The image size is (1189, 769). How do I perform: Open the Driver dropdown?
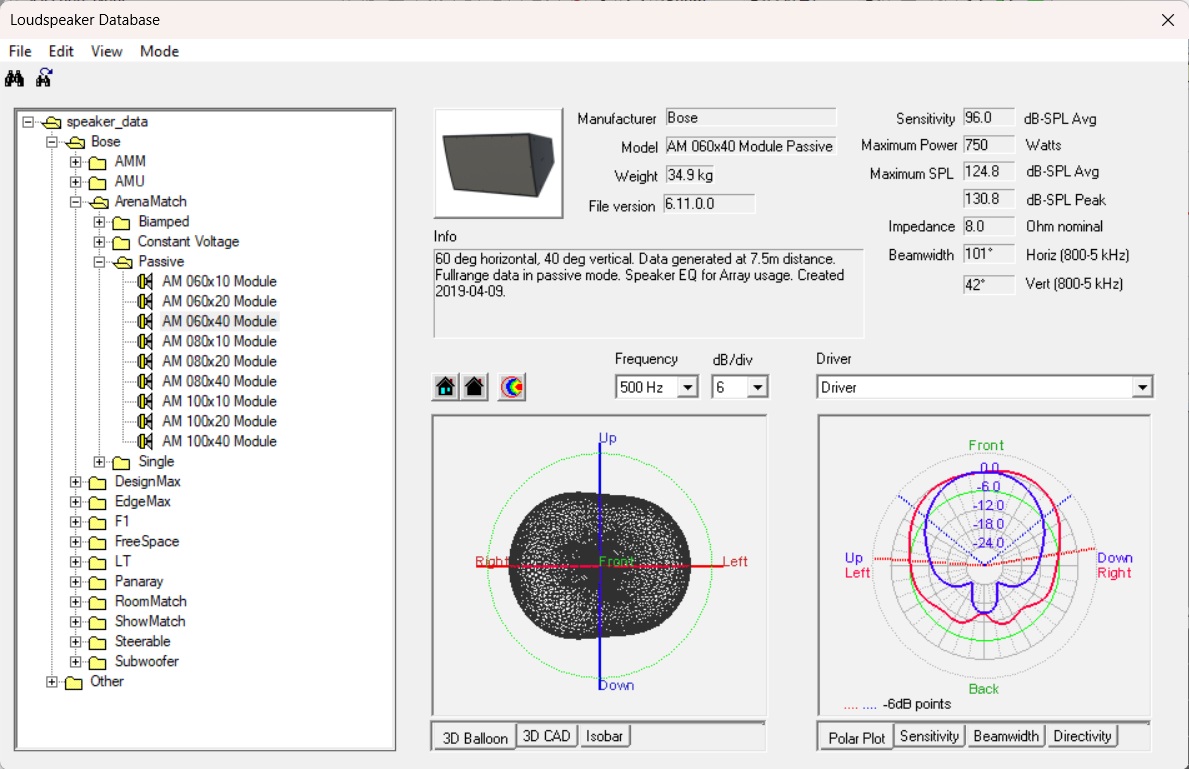click(1143, 385)
